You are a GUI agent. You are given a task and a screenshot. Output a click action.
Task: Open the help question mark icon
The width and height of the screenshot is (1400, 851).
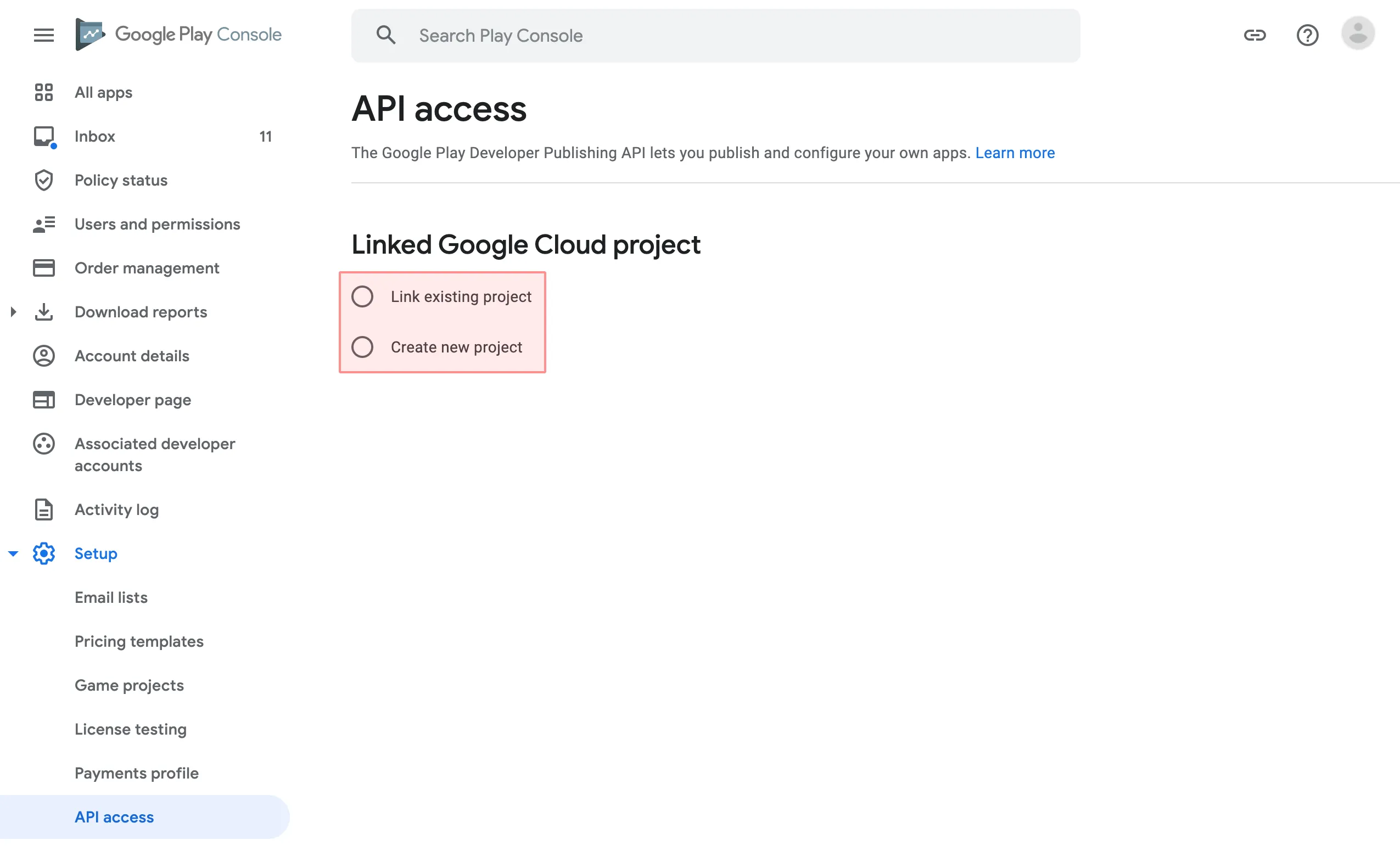1307,35
